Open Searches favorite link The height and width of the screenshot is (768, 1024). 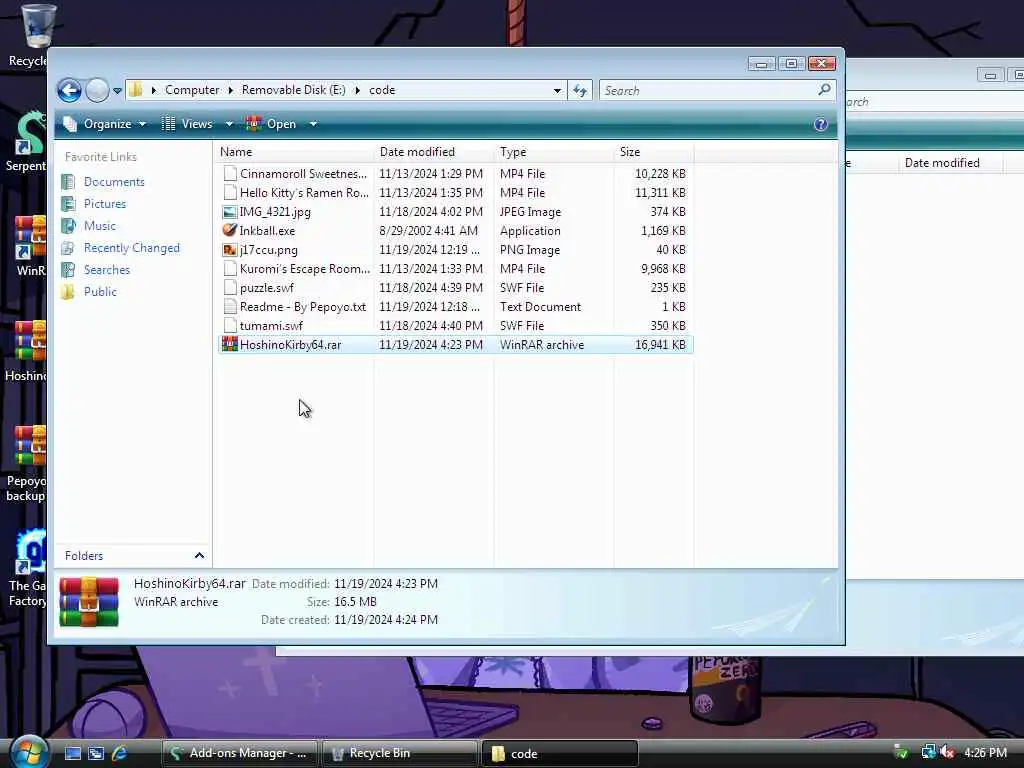click(x=106, y=270)
